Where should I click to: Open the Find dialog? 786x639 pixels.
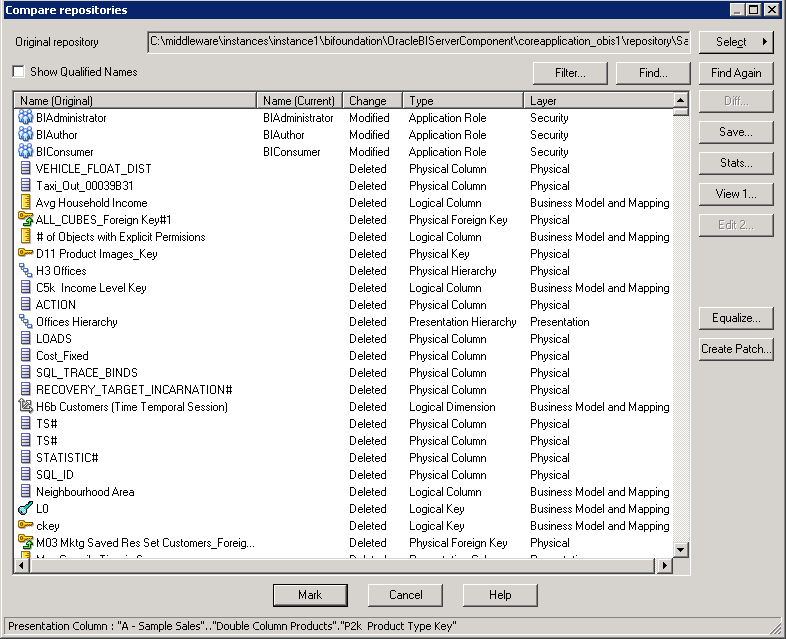coord(653,73)
